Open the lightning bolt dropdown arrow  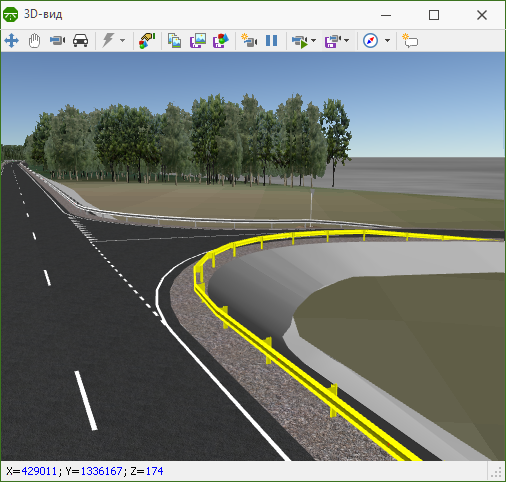point(123,41)
